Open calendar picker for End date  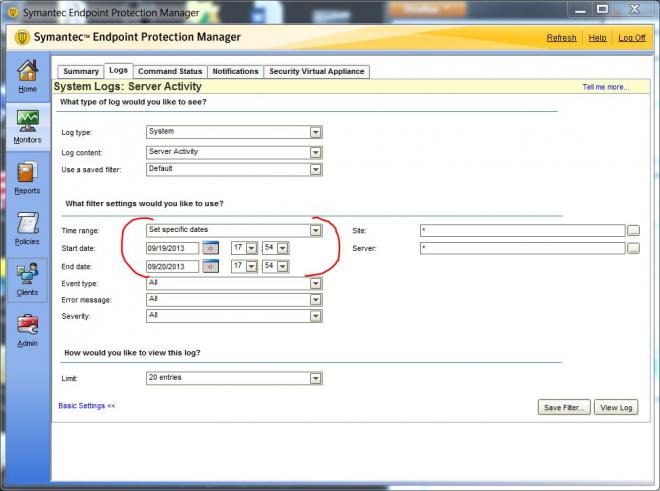click(210, 266)
